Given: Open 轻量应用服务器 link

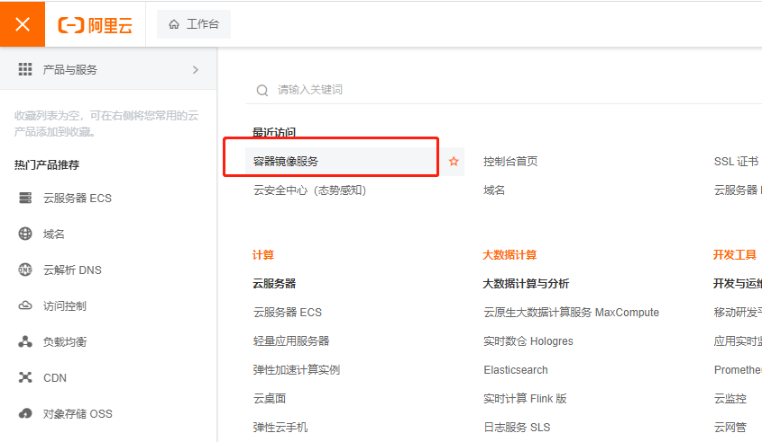Looking at the screenshot, I should pos(291,341).
